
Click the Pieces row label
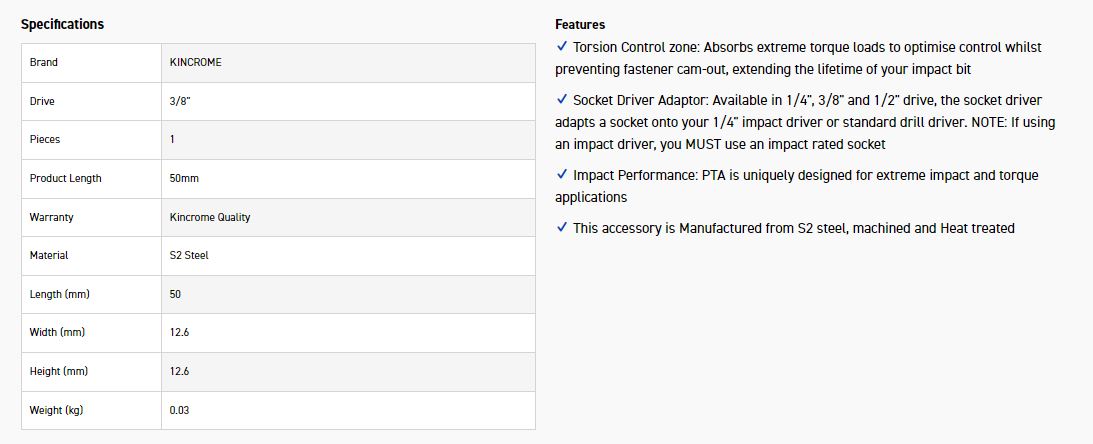(x=45, y=139)
